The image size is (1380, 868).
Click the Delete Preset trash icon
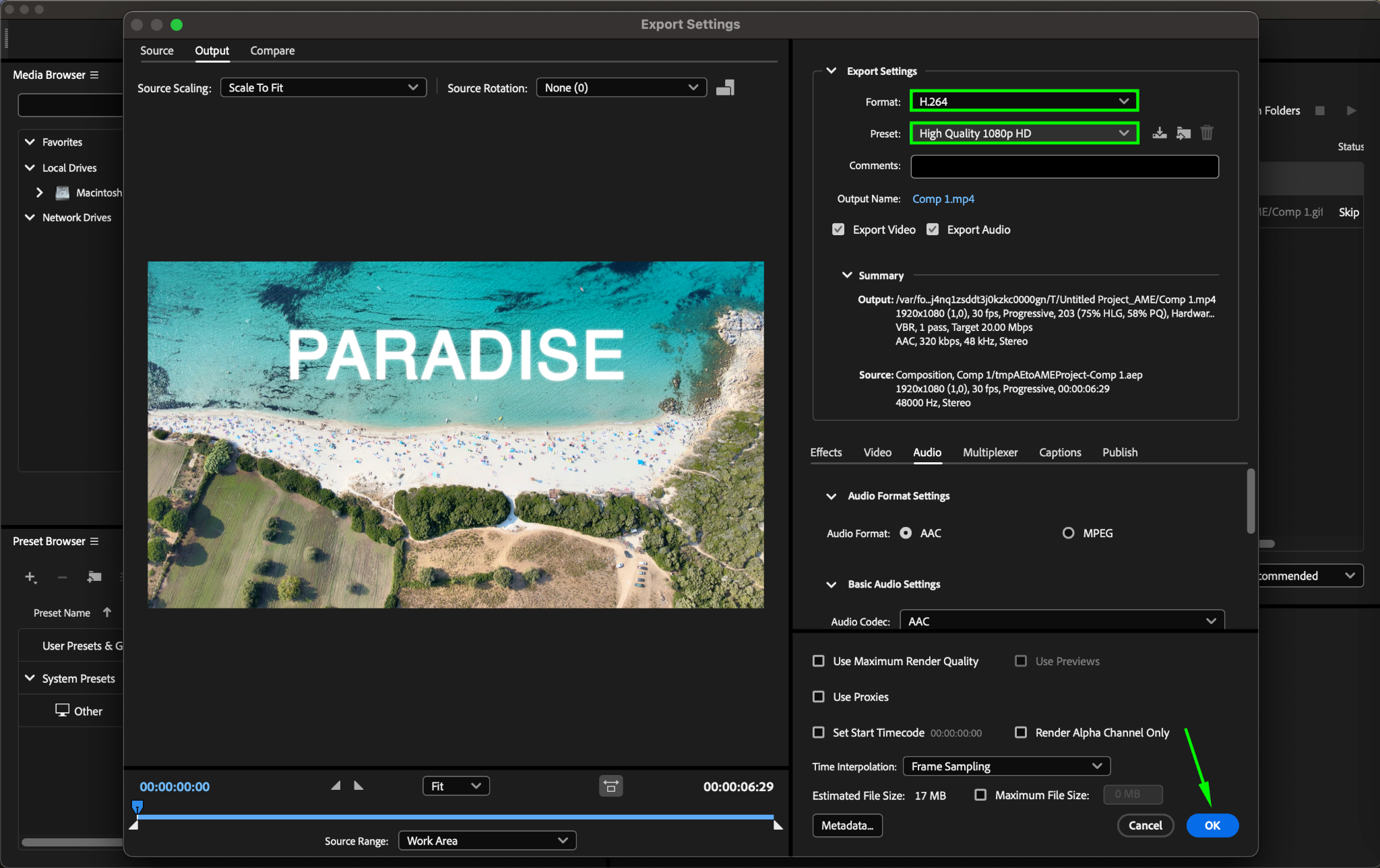[x=1207, y=133]
